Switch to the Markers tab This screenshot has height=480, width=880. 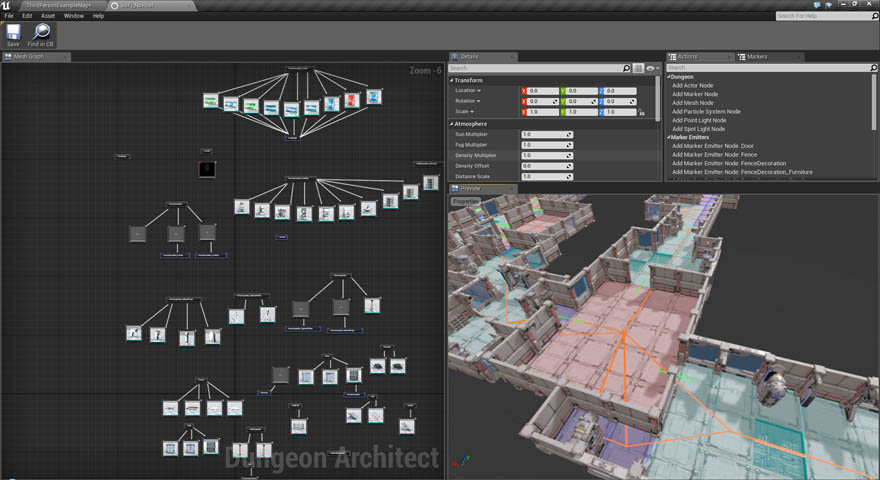pyautogui.click(x=769, y=57)
